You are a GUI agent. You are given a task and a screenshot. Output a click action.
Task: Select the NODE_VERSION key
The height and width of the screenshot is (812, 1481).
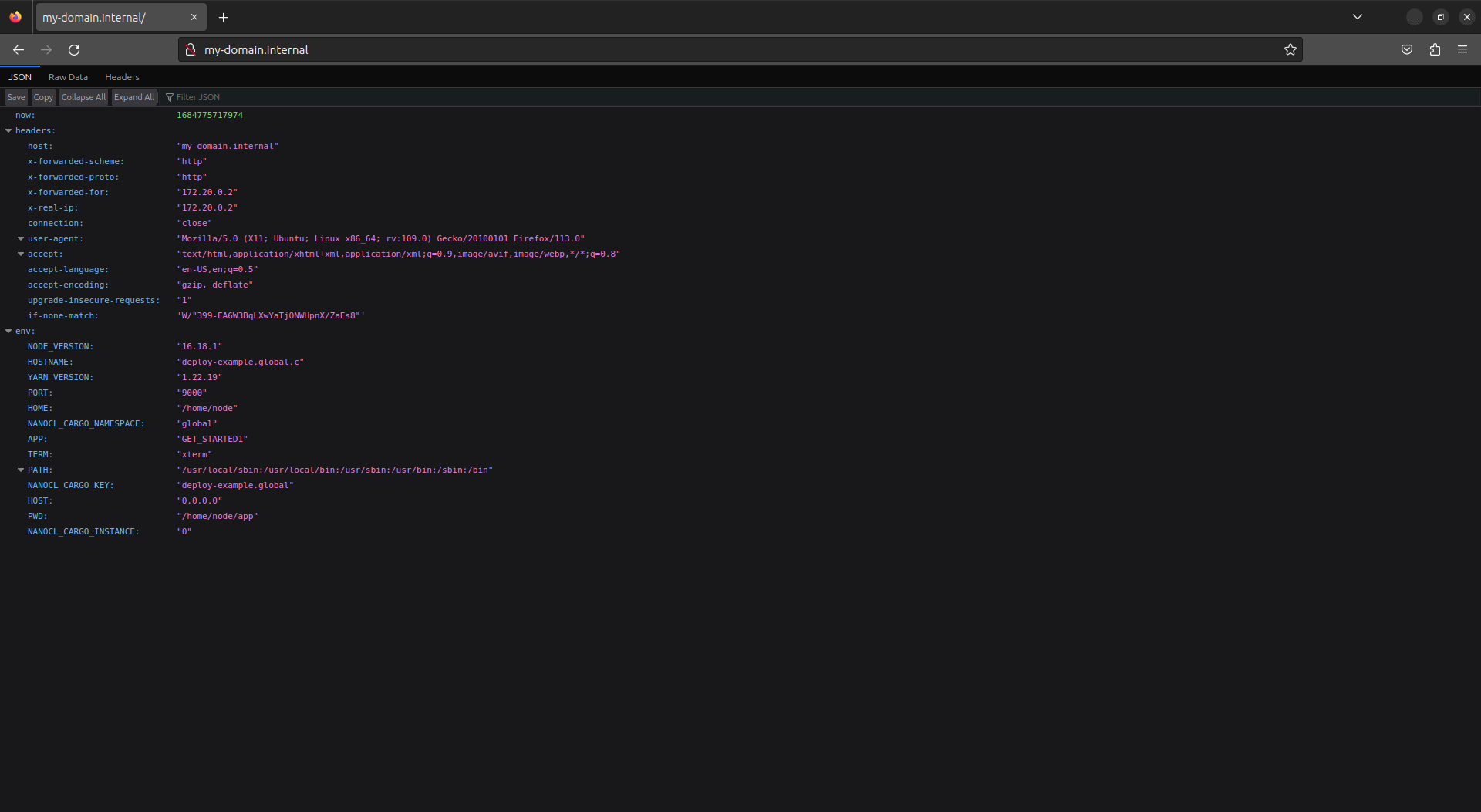click(x=60, y=347)
